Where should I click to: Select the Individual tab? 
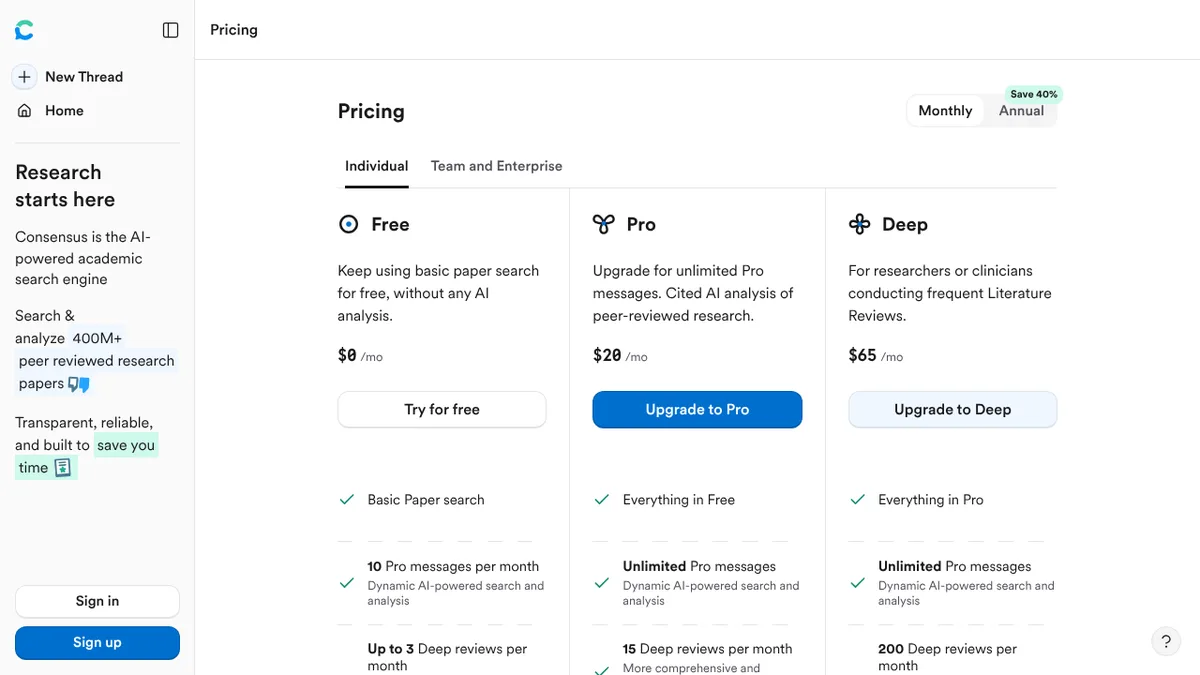(377, 166)
